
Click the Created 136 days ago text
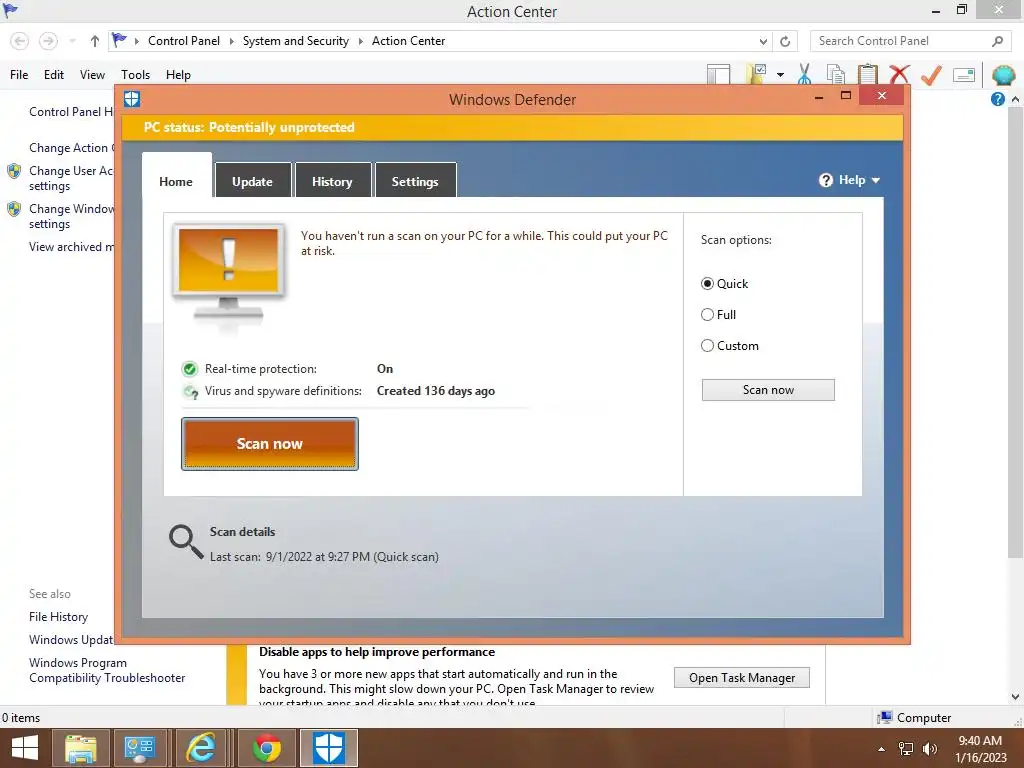[x=436, y=391]
